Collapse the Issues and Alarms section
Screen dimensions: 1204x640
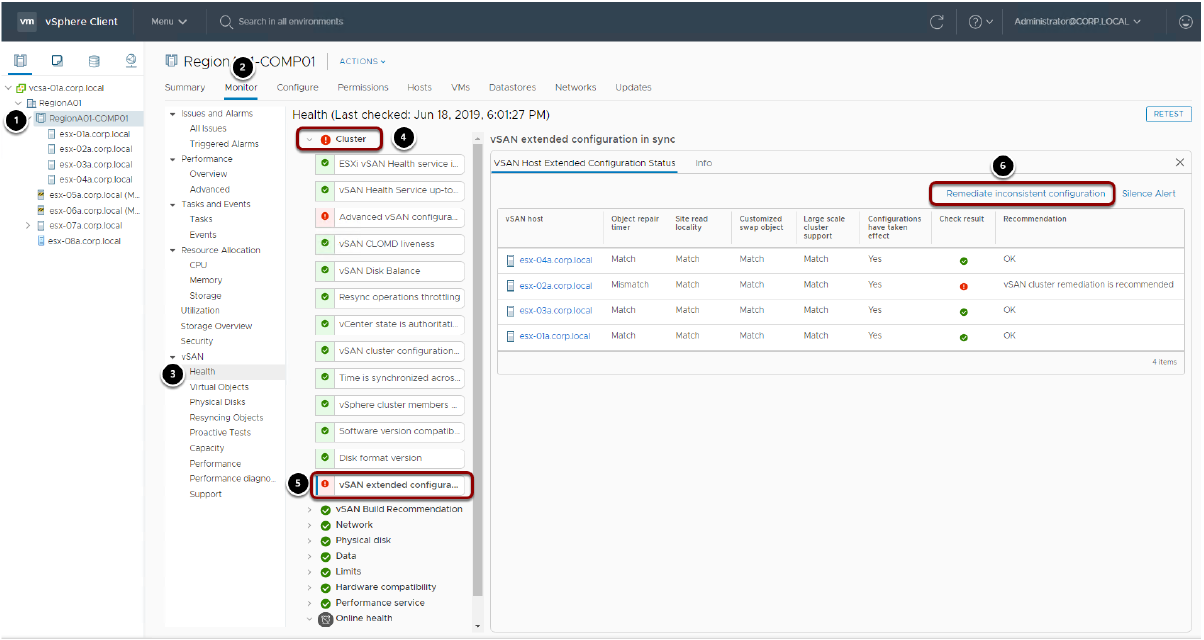173,113
